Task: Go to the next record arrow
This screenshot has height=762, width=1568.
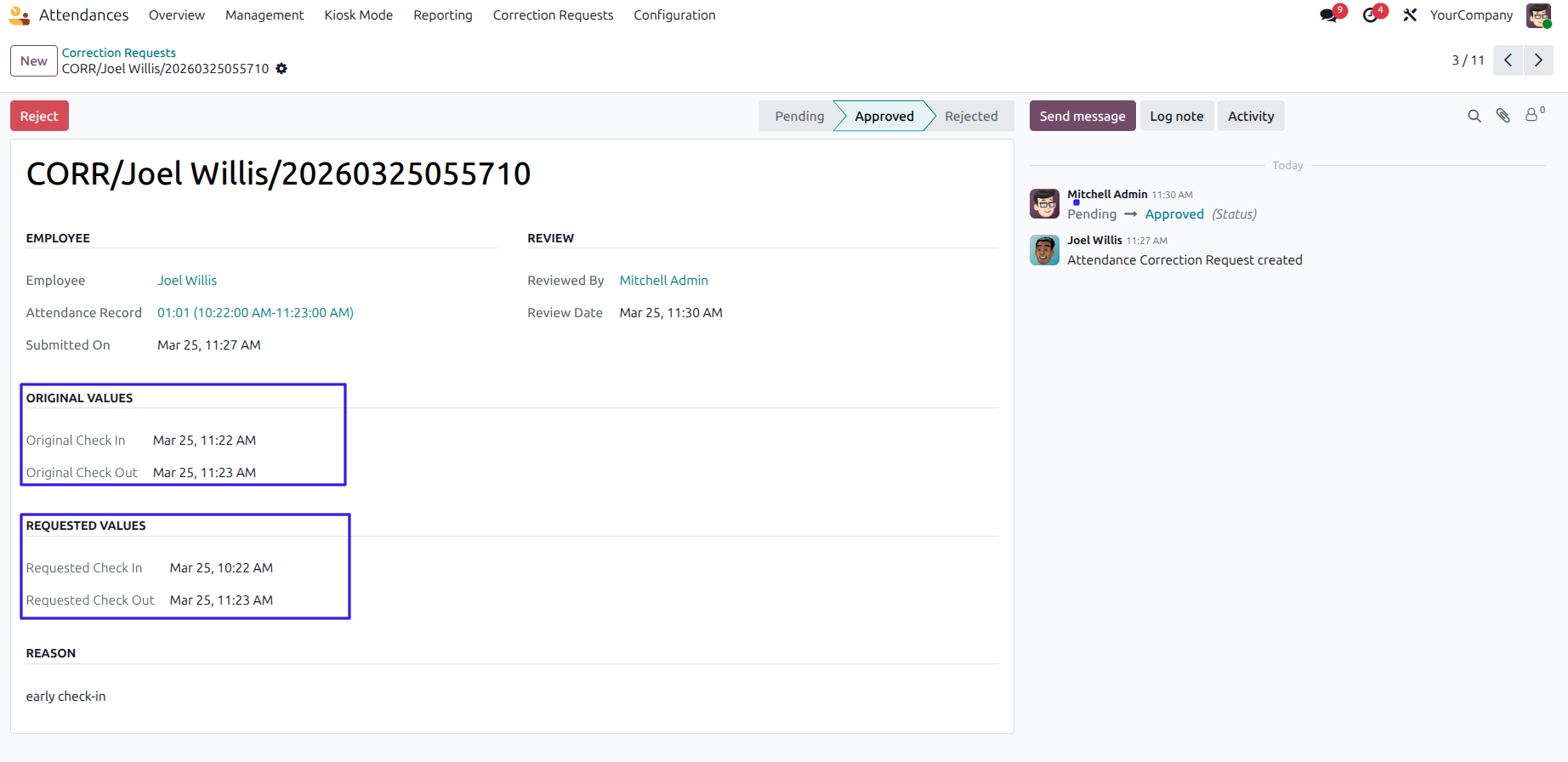Action: click(x=1538, y=60)
